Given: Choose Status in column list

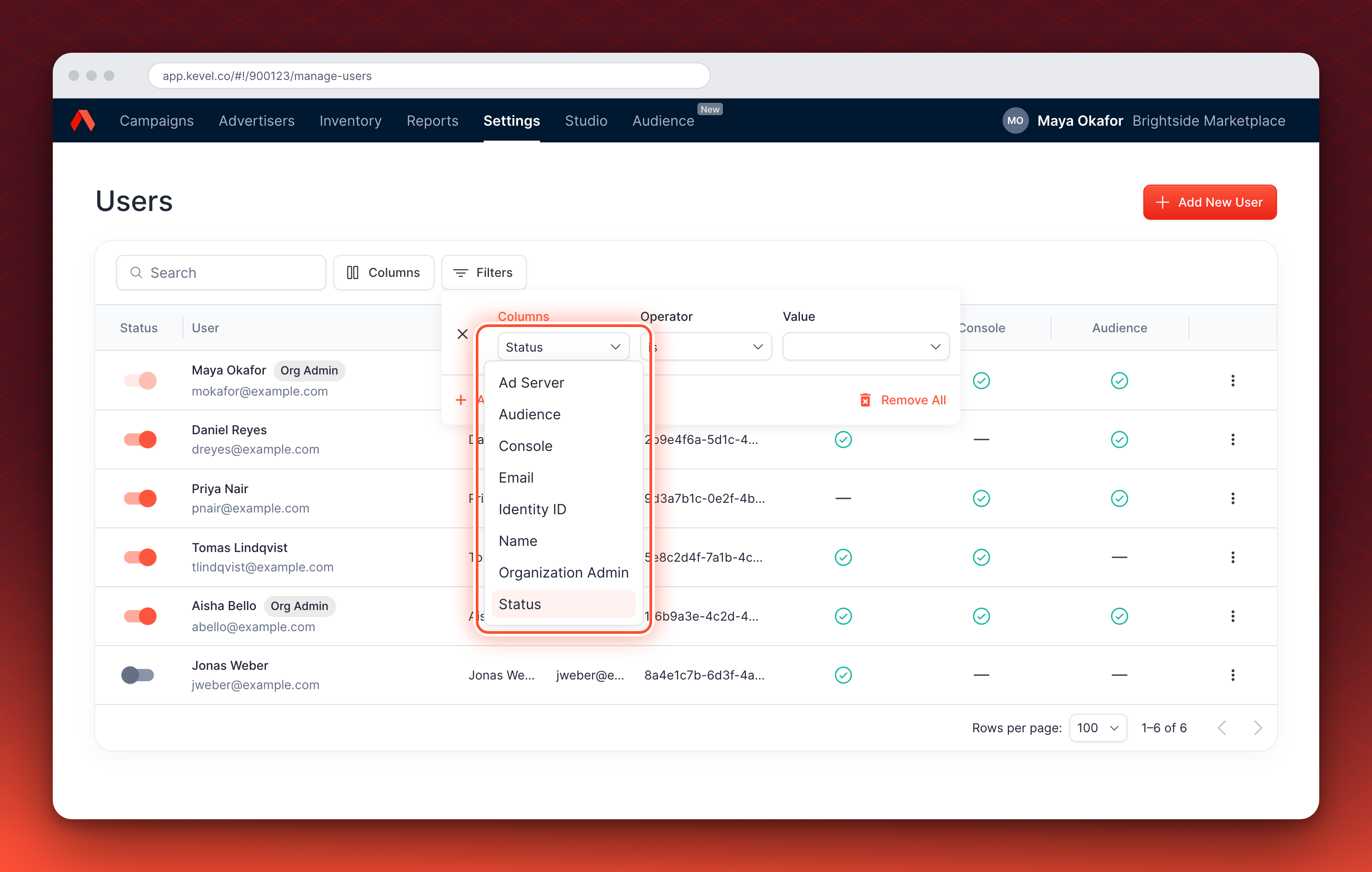Looking at the screenshot, I should click(563, 604).
